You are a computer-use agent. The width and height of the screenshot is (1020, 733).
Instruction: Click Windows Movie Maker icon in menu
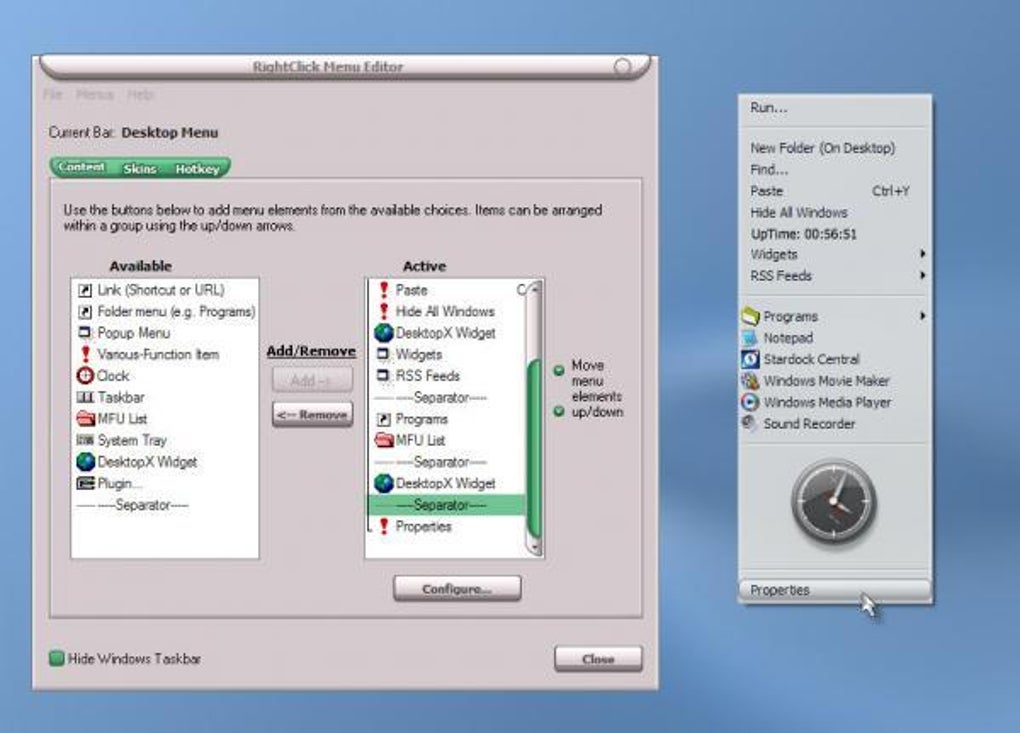(750, 380)
